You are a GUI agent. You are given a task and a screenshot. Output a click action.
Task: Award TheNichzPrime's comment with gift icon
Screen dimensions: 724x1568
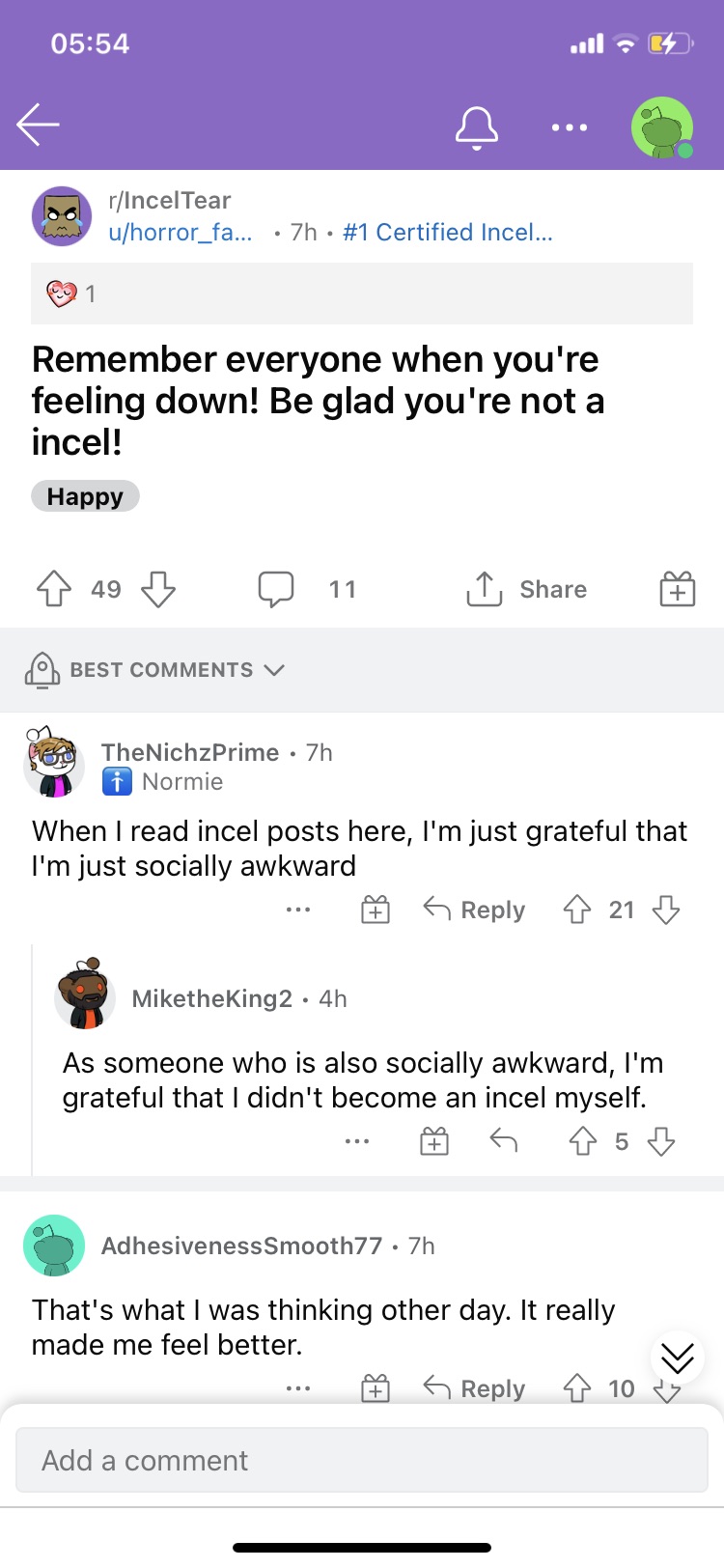(x=376, y=910)
